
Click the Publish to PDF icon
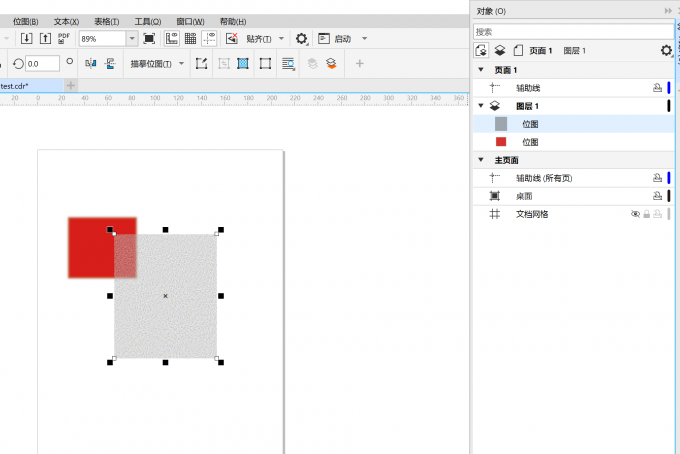coord(64,39)
